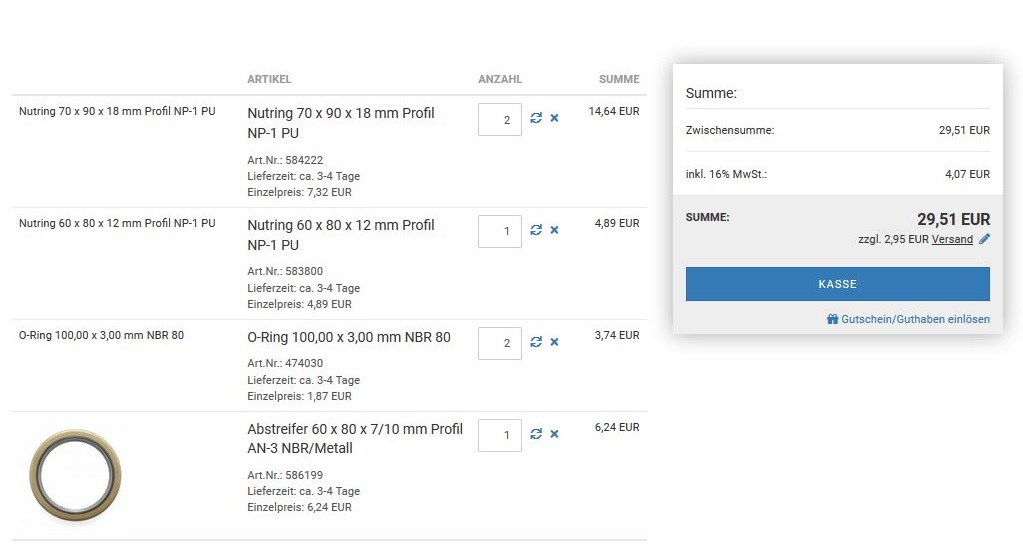Refresh quantity for Nutring 70 x 90 x 18
The width and height of the screenshot is (1023, 544).
[x=536, y=118]
